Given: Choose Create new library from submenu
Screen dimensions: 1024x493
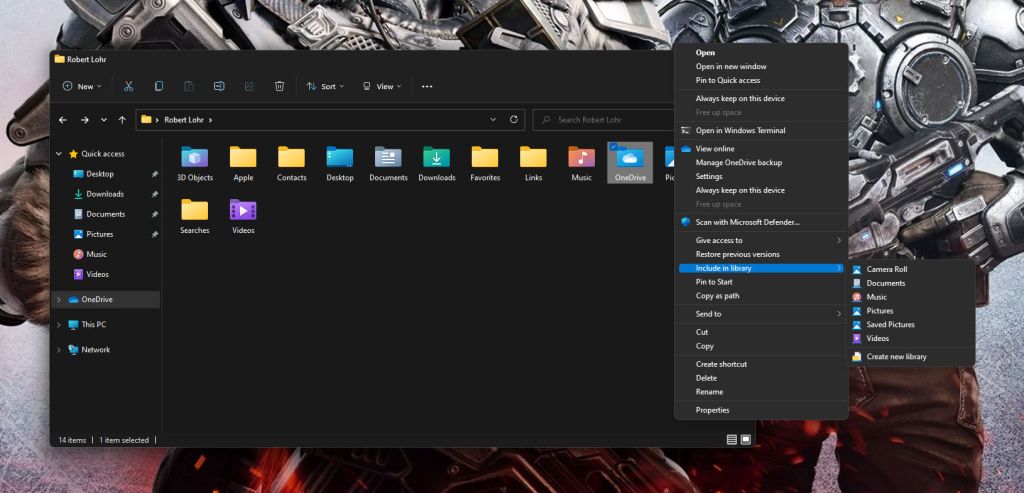Looking at the screenshot, I should 896,356.
